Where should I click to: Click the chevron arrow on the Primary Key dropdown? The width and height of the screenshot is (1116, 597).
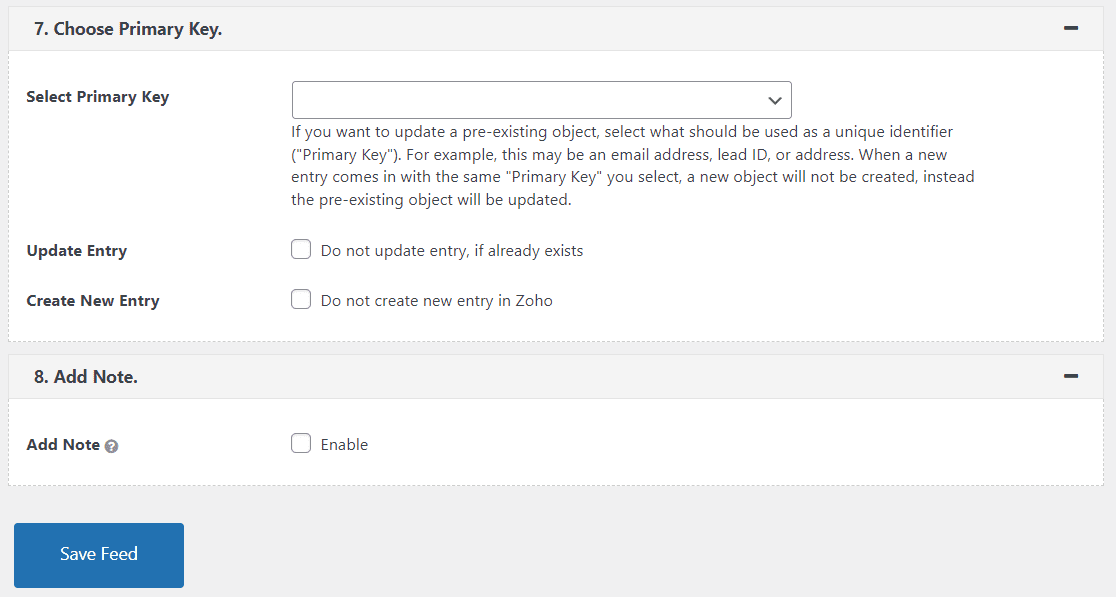point(775,100)
